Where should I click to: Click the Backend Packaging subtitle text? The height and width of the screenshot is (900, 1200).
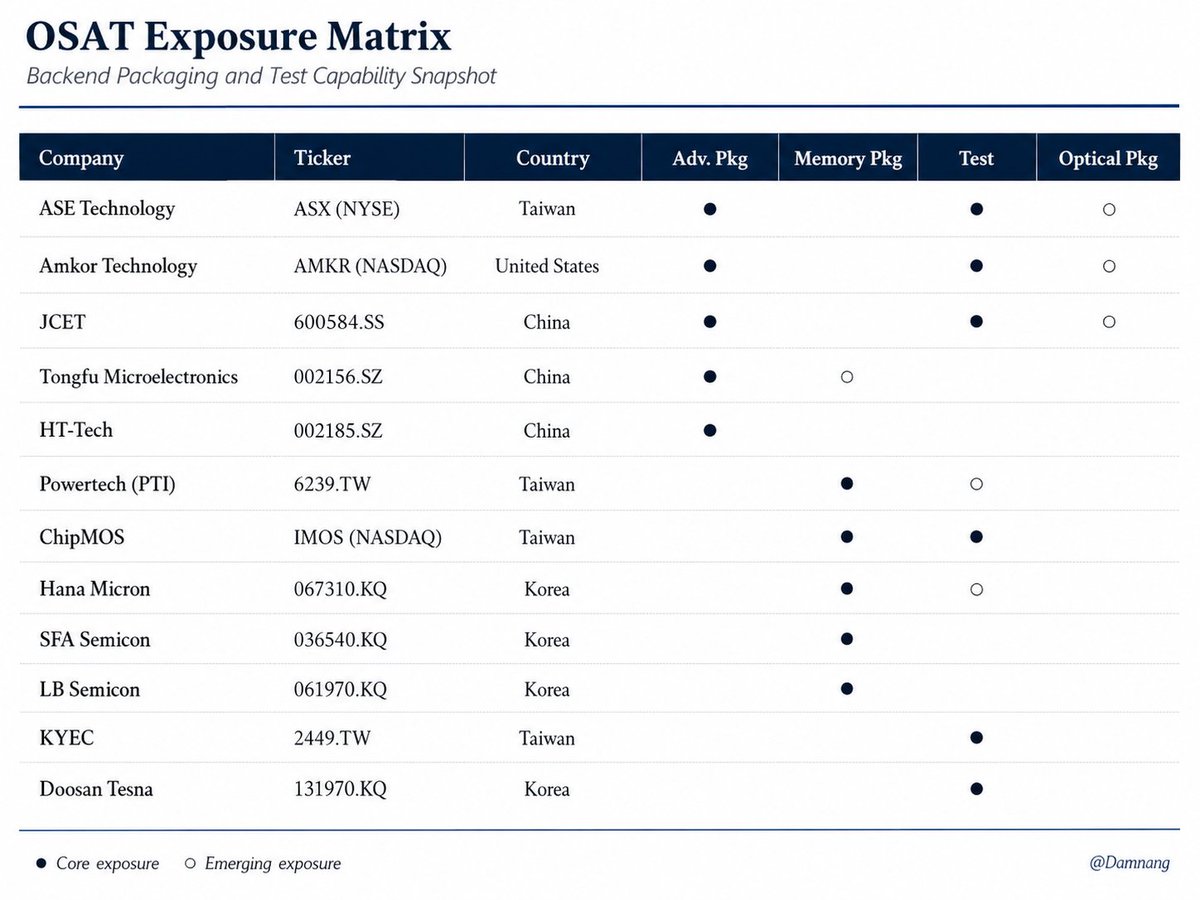pyautogui.click(x=261, y=77)
